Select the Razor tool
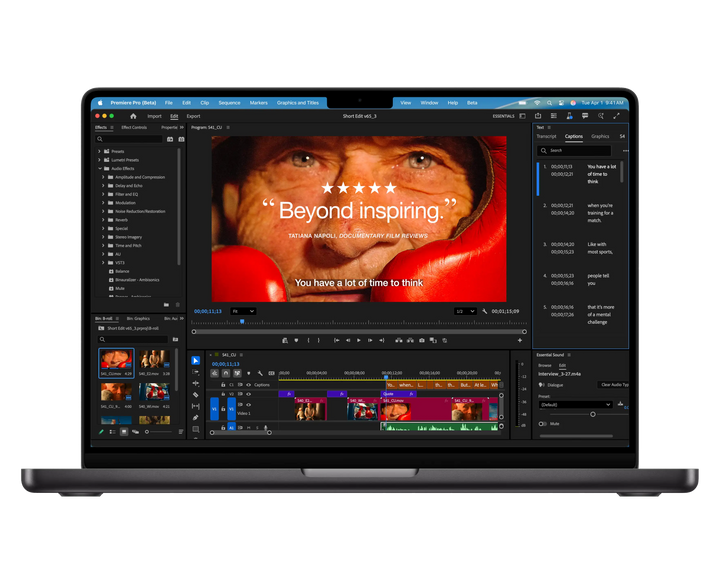The height and width of the screenshot is (584, 720). [196, 395]
